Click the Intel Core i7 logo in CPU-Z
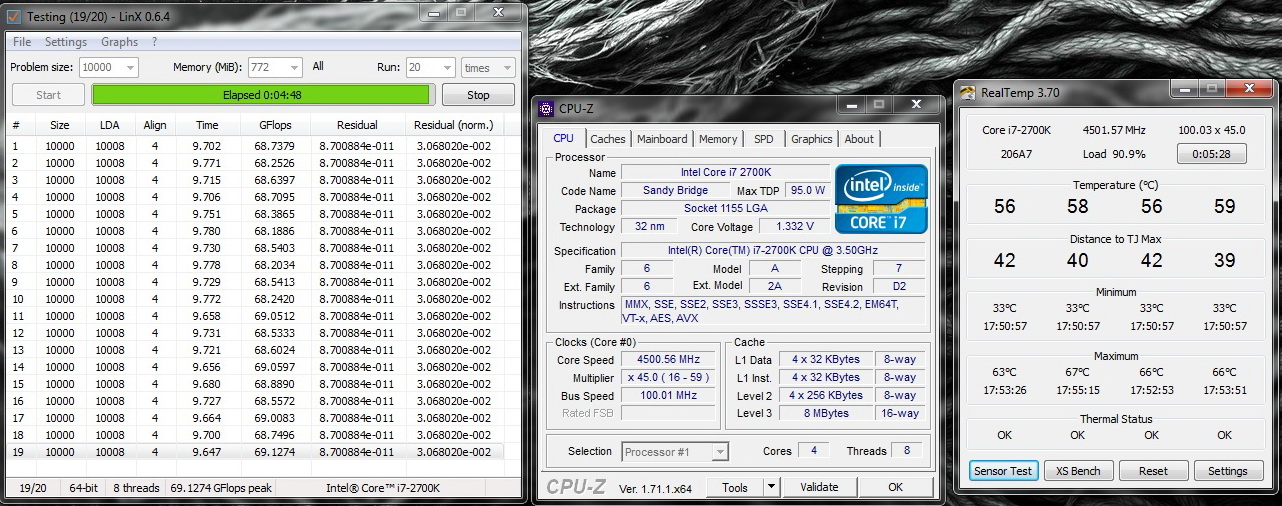The height and width of the screenshot is (506, 1282). [881, 199]
